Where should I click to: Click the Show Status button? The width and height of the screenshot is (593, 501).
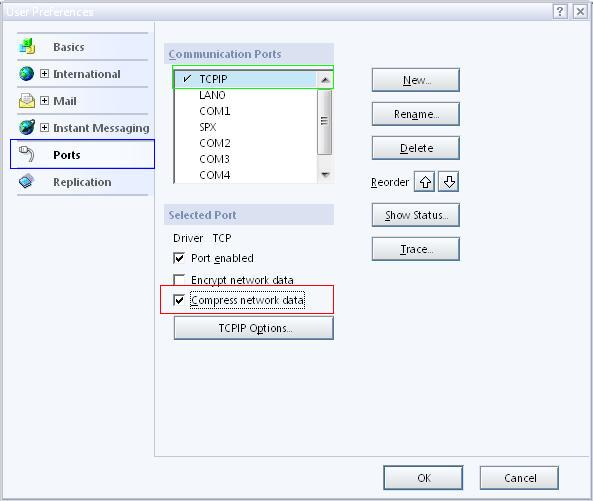click(416, 215)
